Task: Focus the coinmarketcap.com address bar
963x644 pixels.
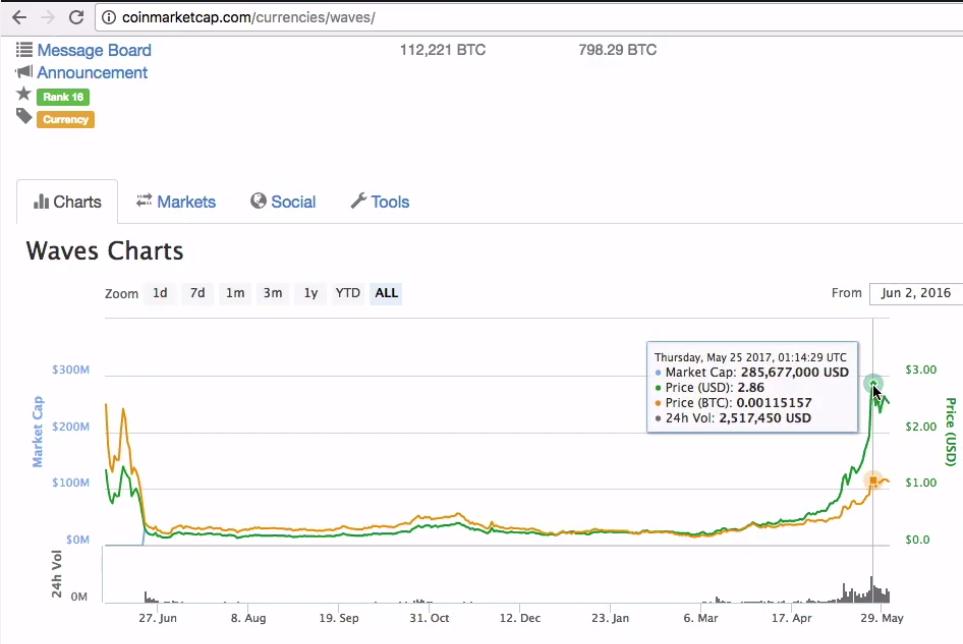Action: (x=528, y=17)
